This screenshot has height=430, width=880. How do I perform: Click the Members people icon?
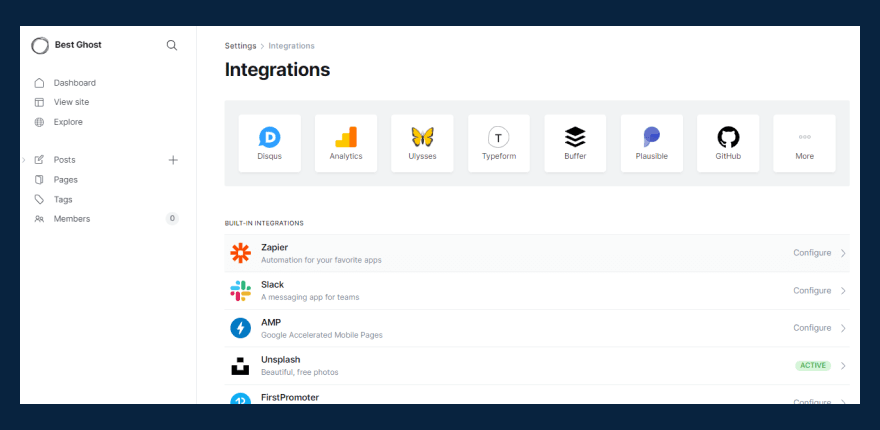(39, 219)
